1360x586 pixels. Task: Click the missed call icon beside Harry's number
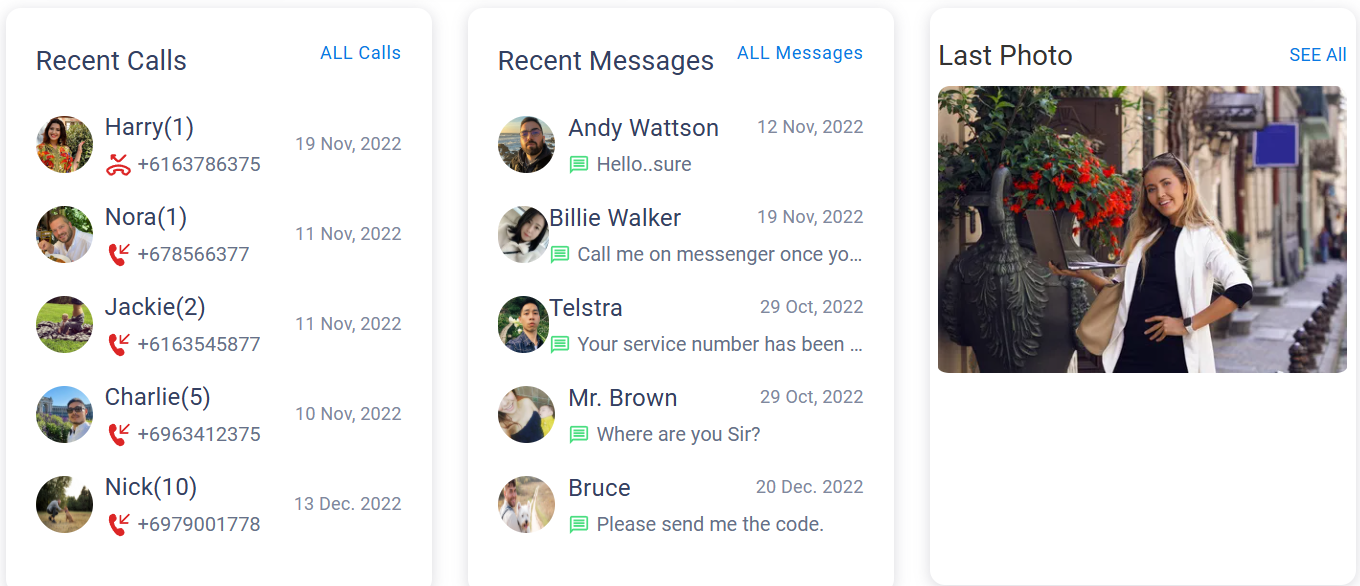coord(119,164)
